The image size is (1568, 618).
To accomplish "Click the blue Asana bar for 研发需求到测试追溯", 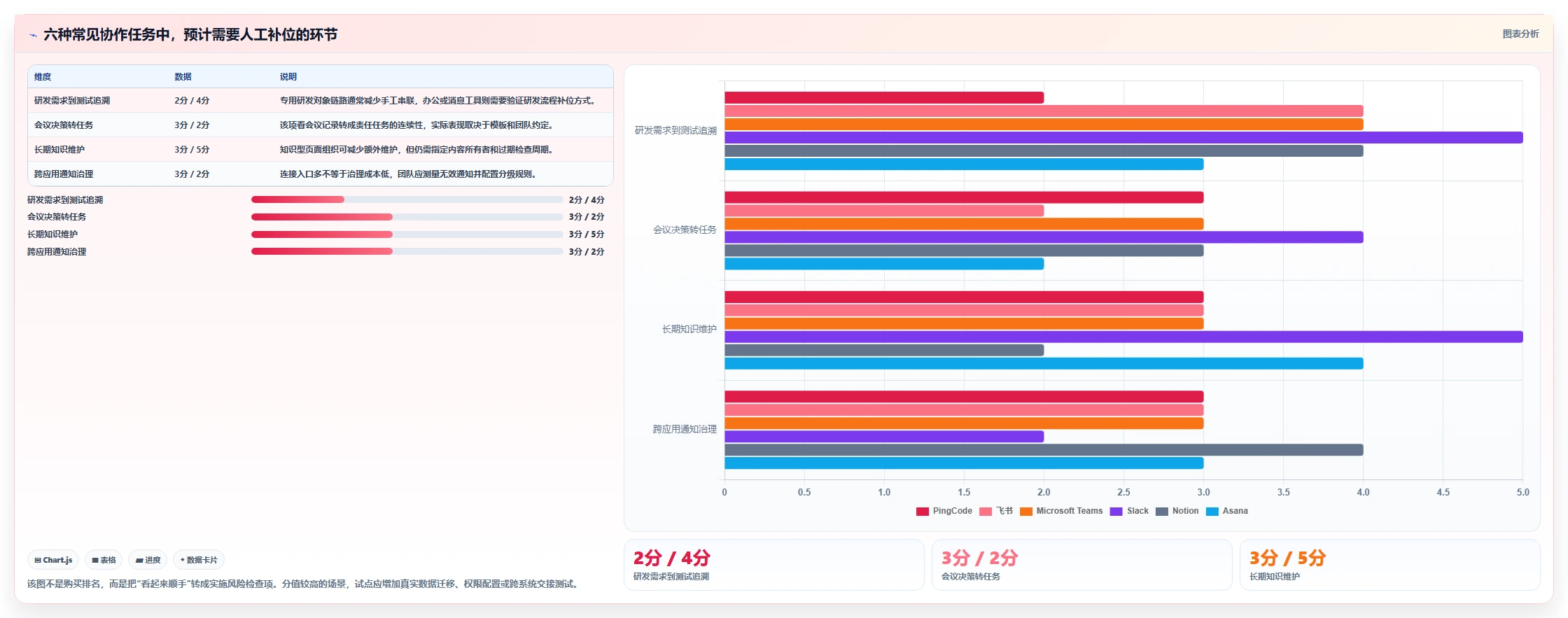I will [x=964, y=164].
